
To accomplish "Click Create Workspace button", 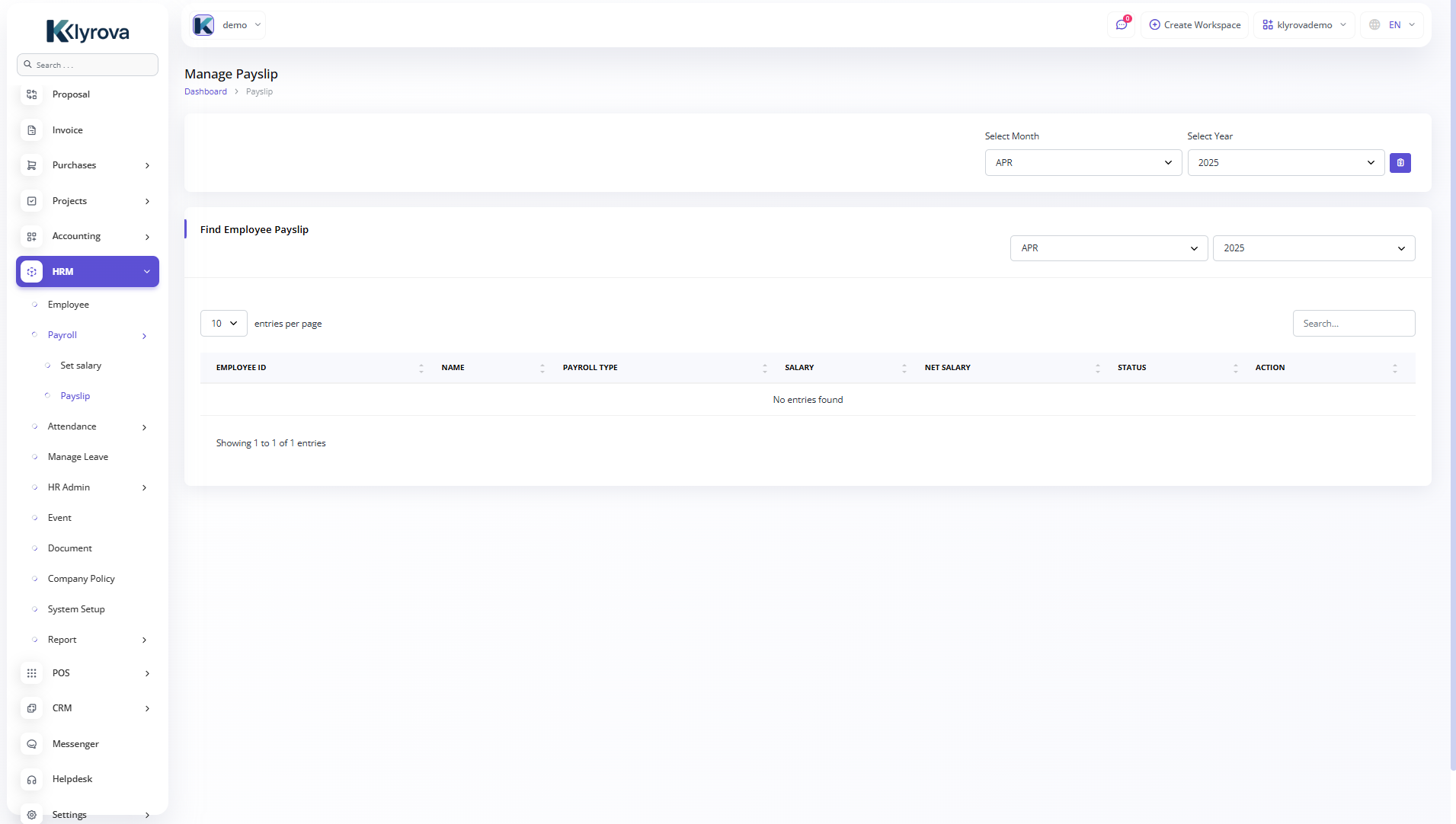I will [x=1194, y=25].
